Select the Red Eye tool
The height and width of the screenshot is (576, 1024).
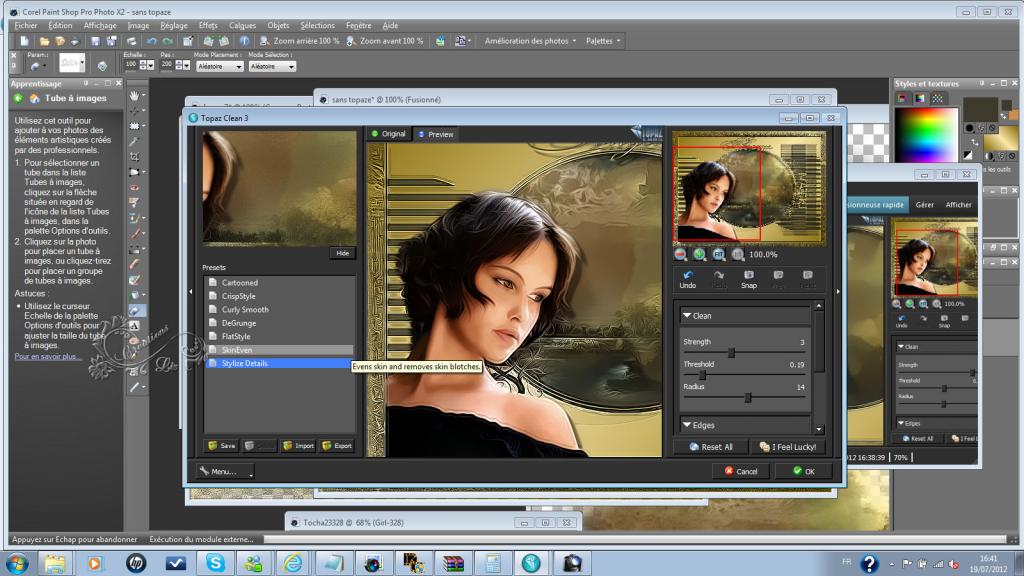pyautogui.click(x=135, y=187)
